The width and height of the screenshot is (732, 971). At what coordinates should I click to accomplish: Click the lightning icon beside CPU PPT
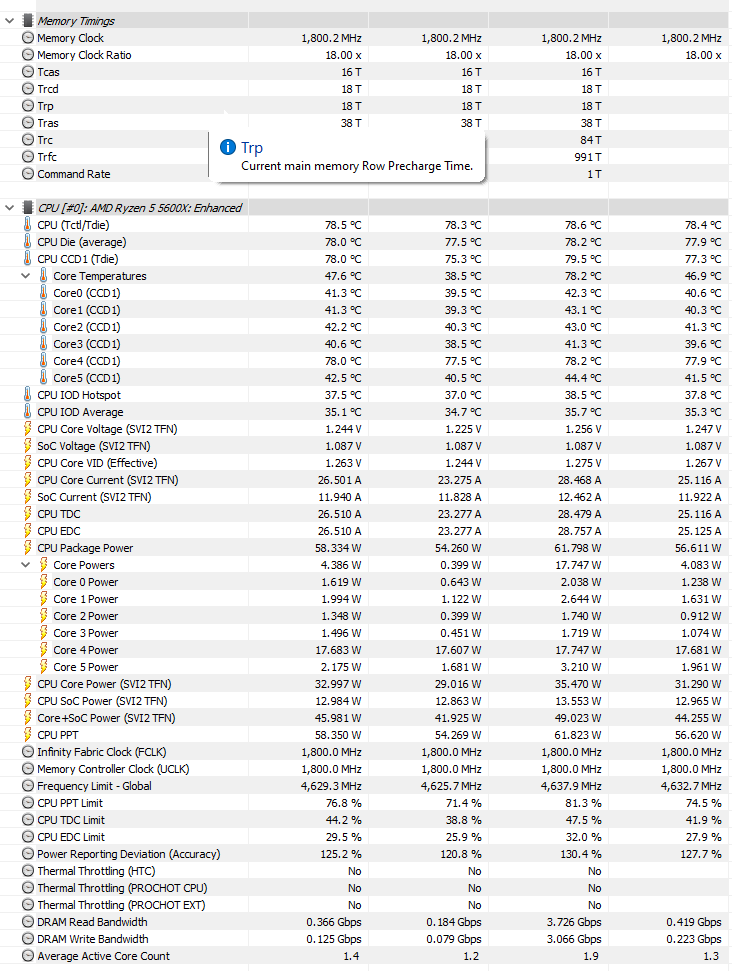coord(27,734)
